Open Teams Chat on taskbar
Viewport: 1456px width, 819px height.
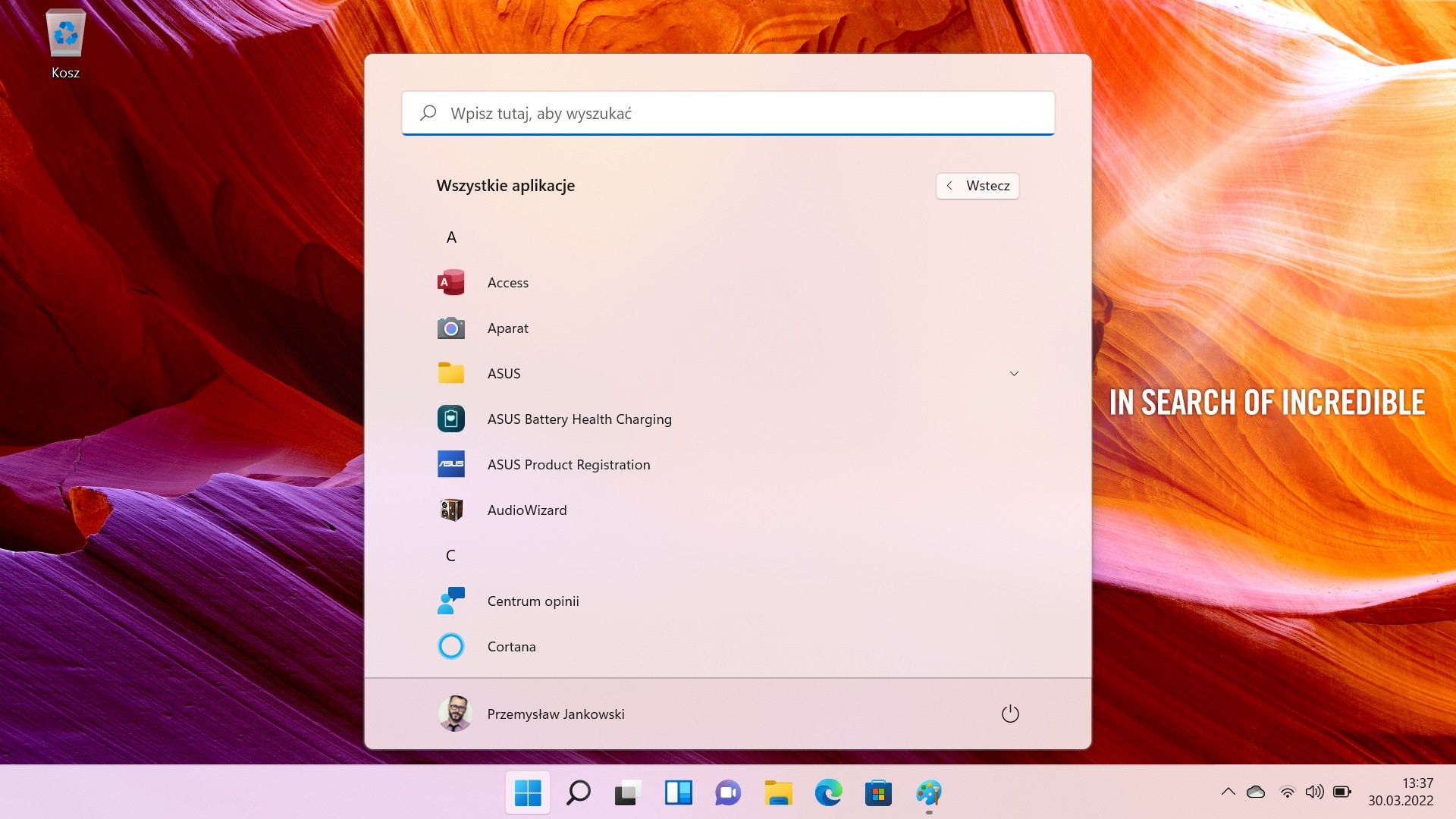728,793
